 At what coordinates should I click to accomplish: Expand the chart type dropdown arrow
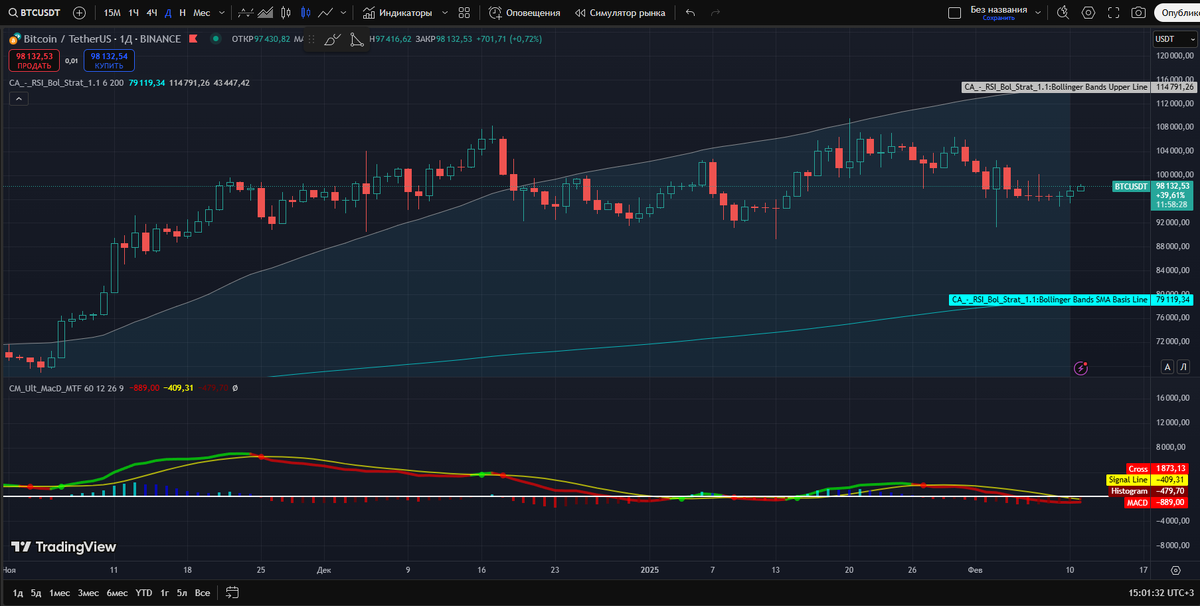click(x=342, y=13)
